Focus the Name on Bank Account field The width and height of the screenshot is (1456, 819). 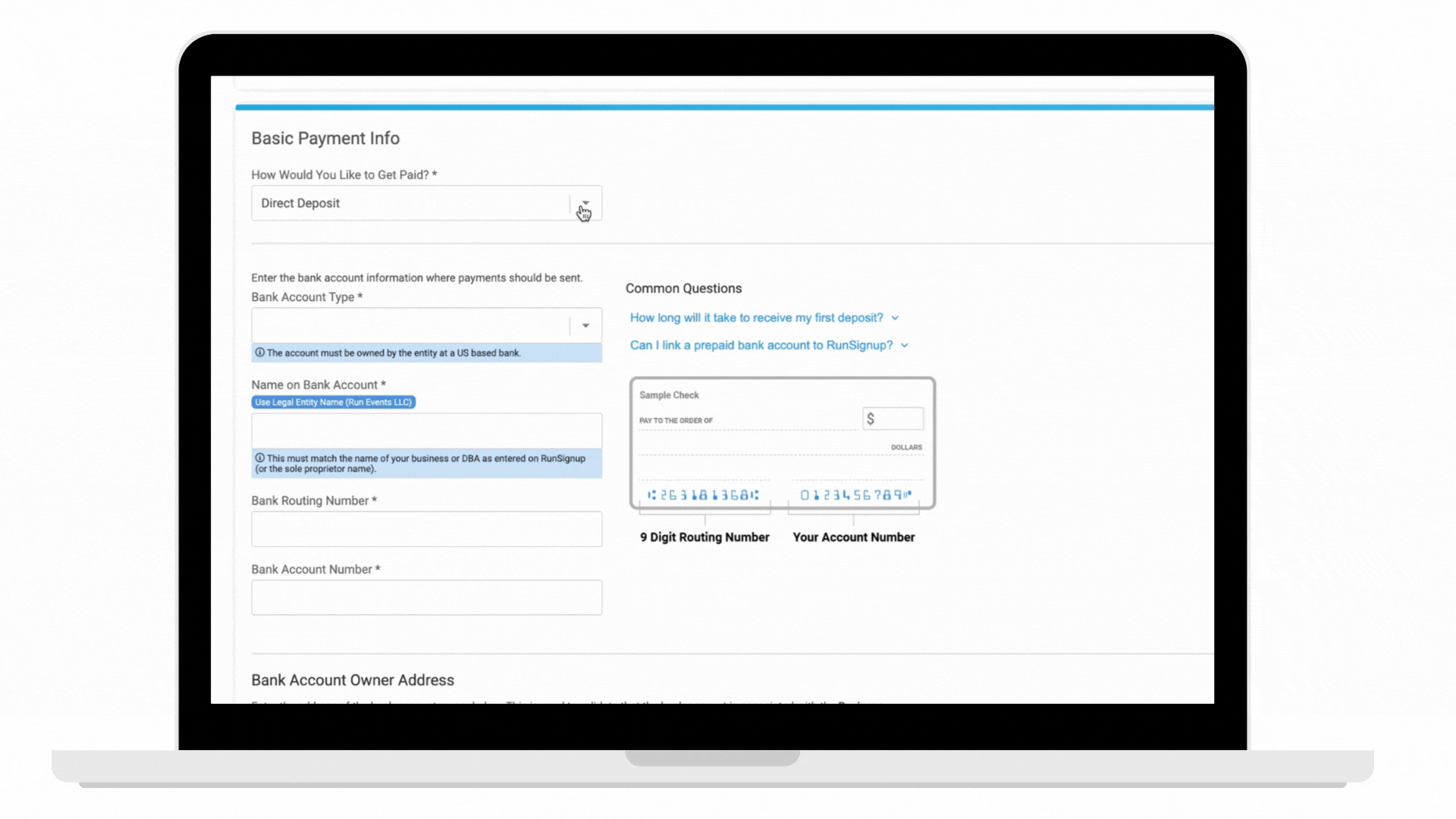(x=426, y=431)
